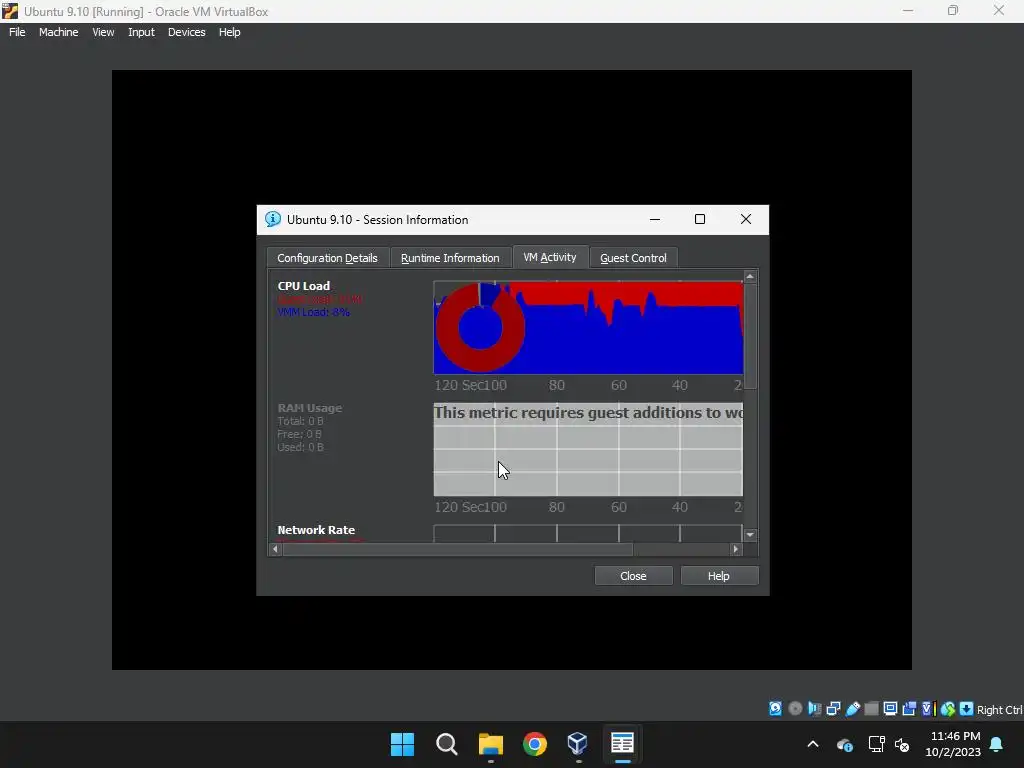This screenshot has width=1024, height=768.
Task: Click the VMM Load: 8% text
Action: coord(313,312)
